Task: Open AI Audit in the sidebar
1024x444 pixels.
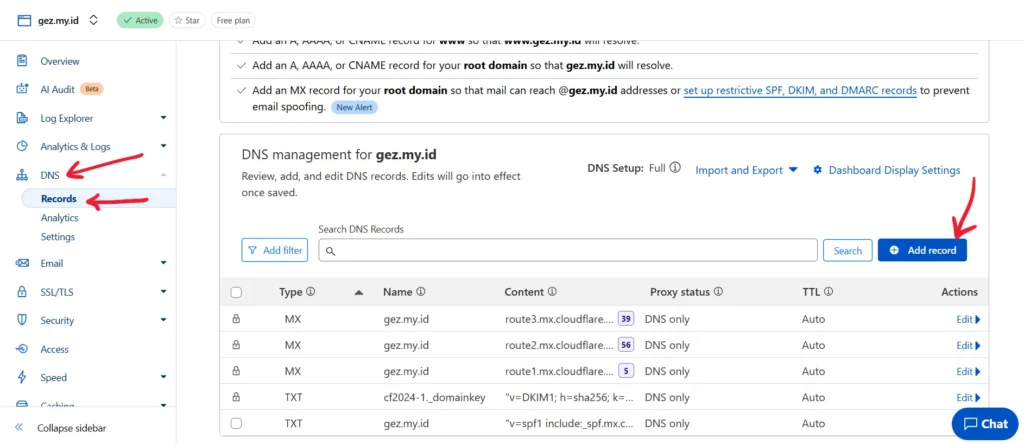Action: (57, 89)
